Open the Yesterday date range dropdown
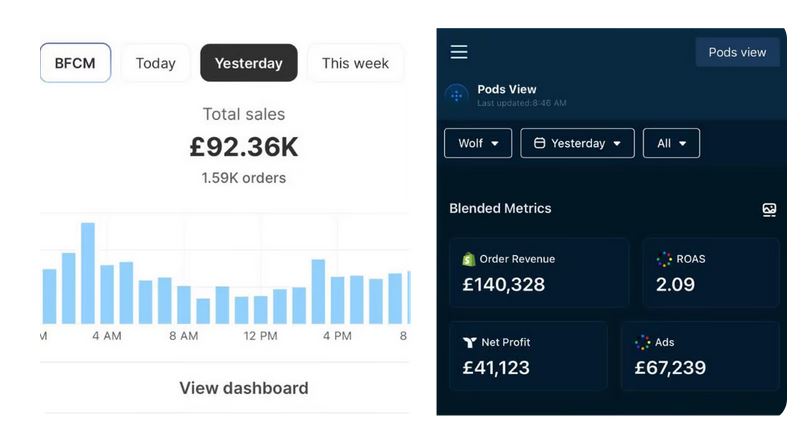This screenshot has height=438, width=806. 578,143
